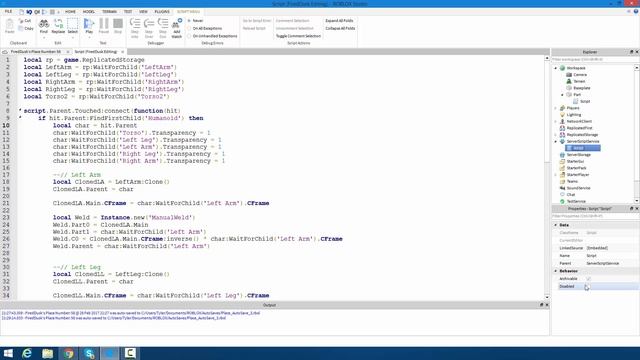Viewport: 640px width, 360px height.
Task: Open the Windows Start button
Action: pos(8,353)
